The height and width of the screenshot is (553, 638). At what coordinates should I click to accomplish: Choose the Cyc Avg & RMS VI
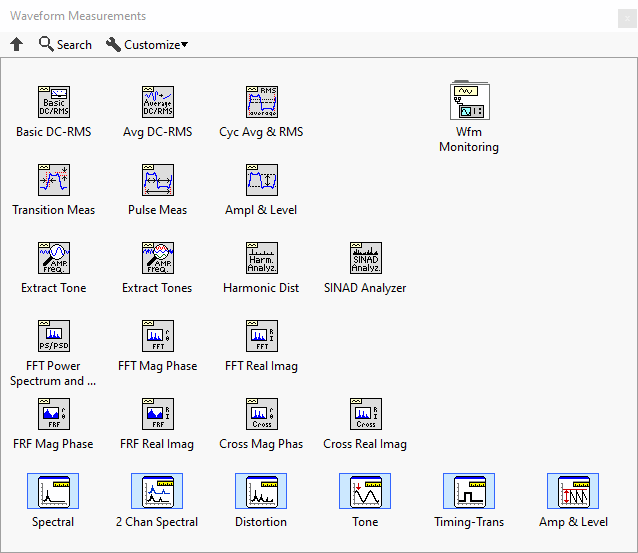pos(261,102)
